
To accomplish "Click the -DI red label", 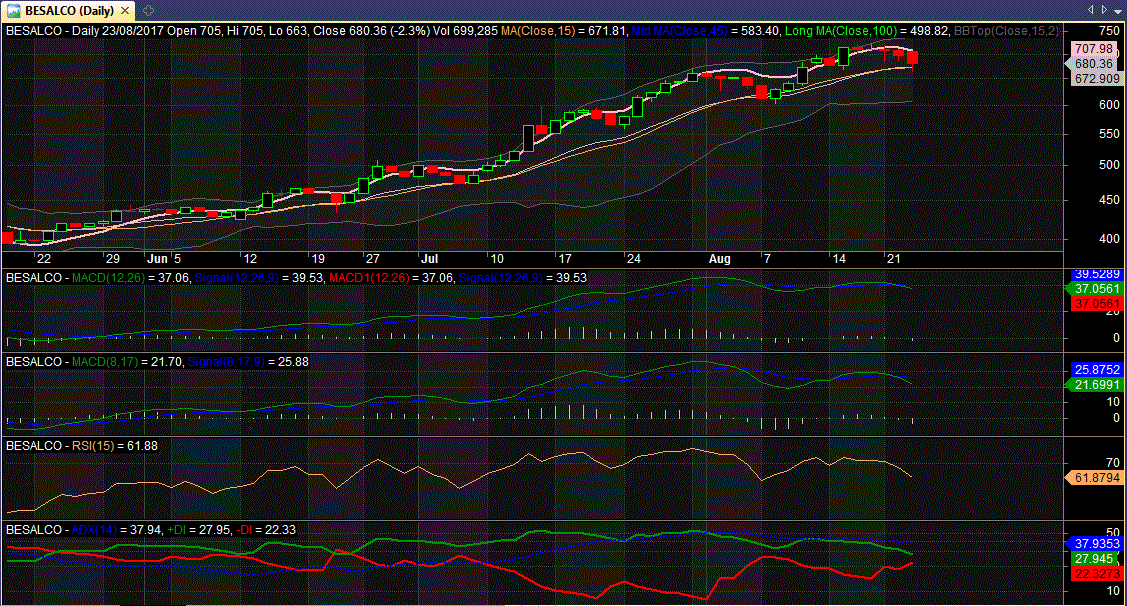I will 245,531.
